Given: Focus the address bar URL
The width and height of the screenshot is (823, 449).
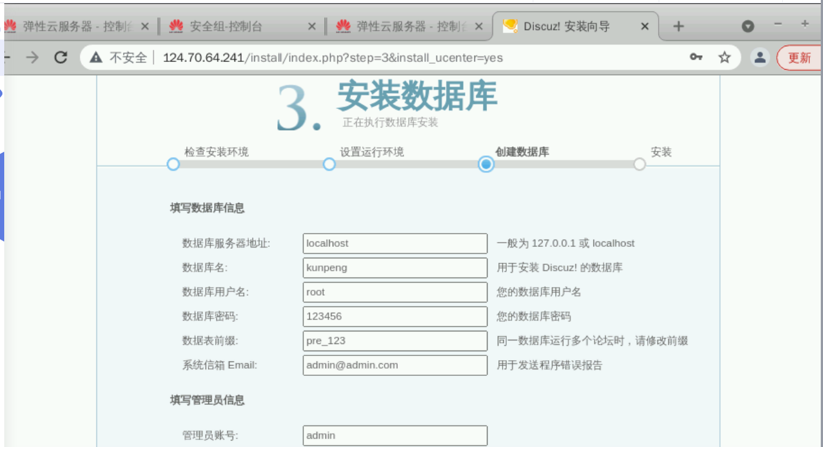Looking at the screenshot, I should [x=400, y=58].
